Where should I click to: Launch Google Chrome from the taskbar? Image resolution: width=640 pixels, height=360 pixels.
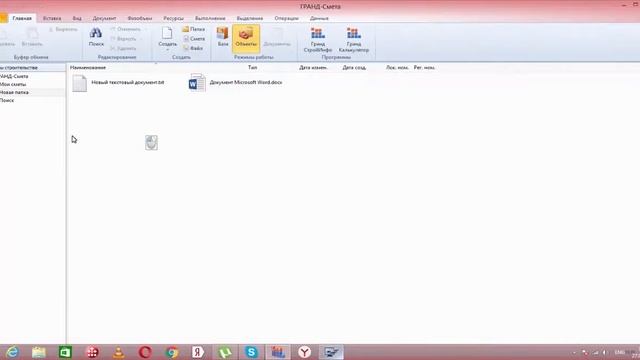pyautogui.click(x=172, y=352)
